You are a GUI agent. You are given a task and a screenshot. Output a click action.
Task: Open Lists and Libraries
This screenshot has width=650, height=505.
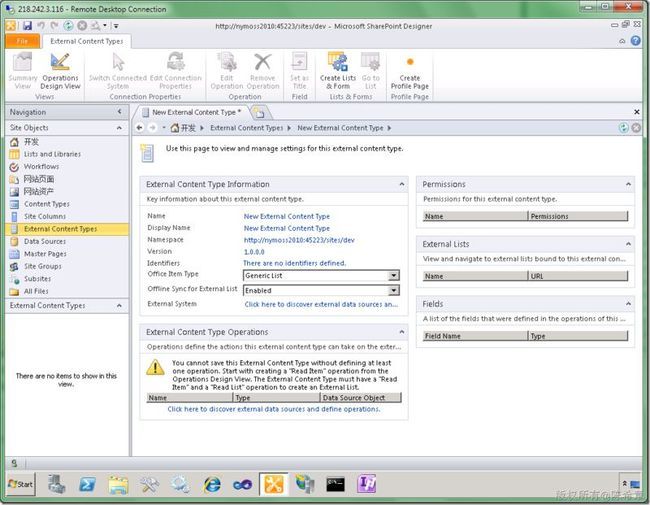pyautogui.click(x=52, y=154)
